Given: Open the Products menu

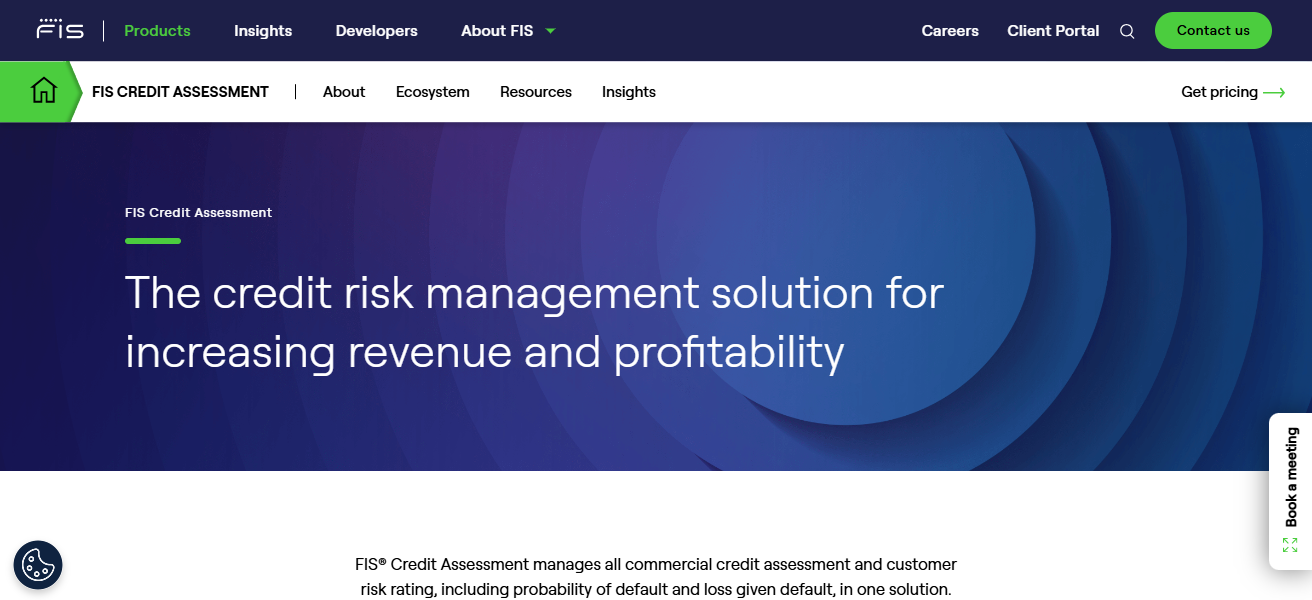Looking at the screenshot, I should (x=157, y=31).
